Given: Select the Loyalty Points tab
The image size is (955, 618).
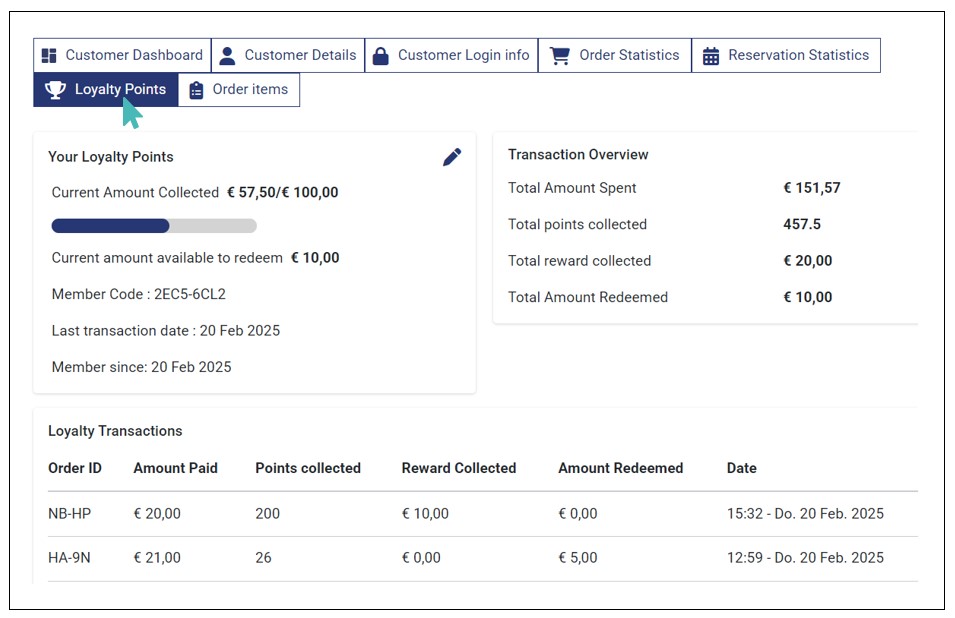Looking at the screenshot, I should point(106,90).
